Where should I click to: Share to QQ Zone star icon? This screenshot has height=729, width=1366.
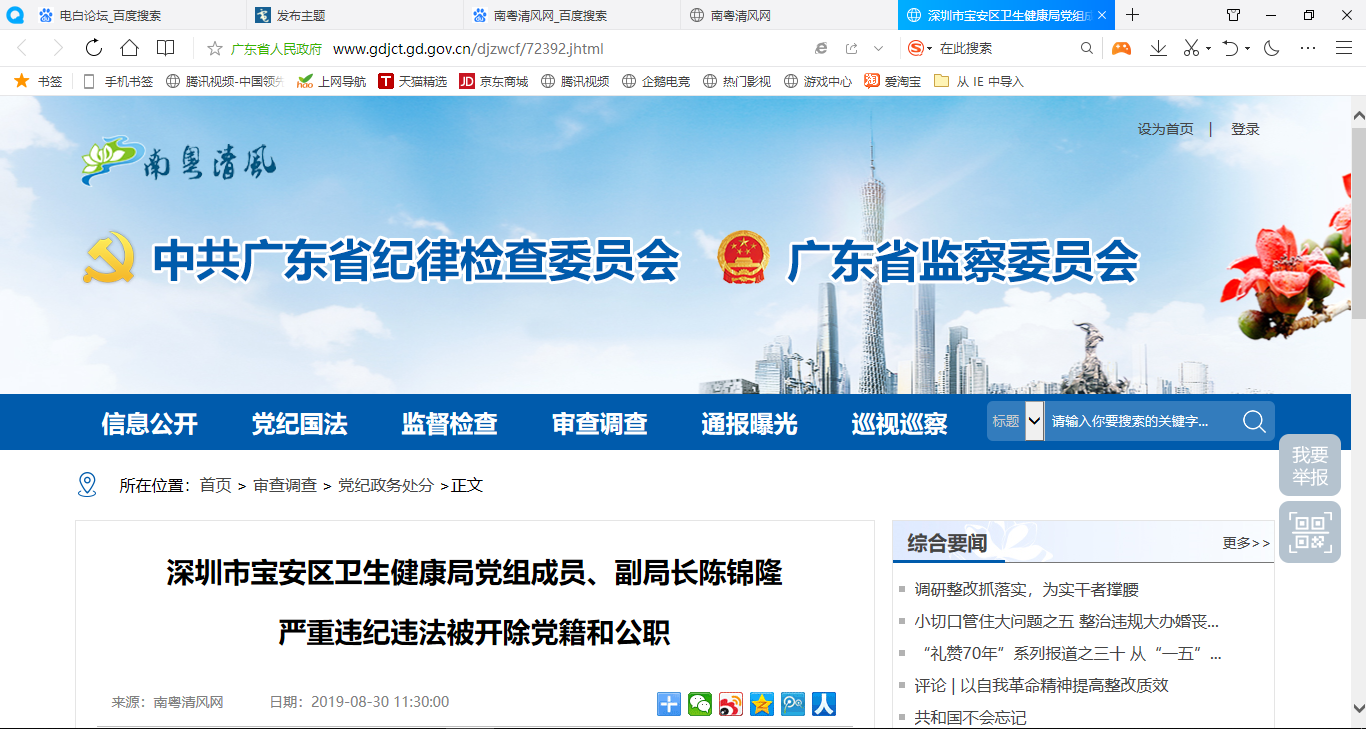coord(762,704)
